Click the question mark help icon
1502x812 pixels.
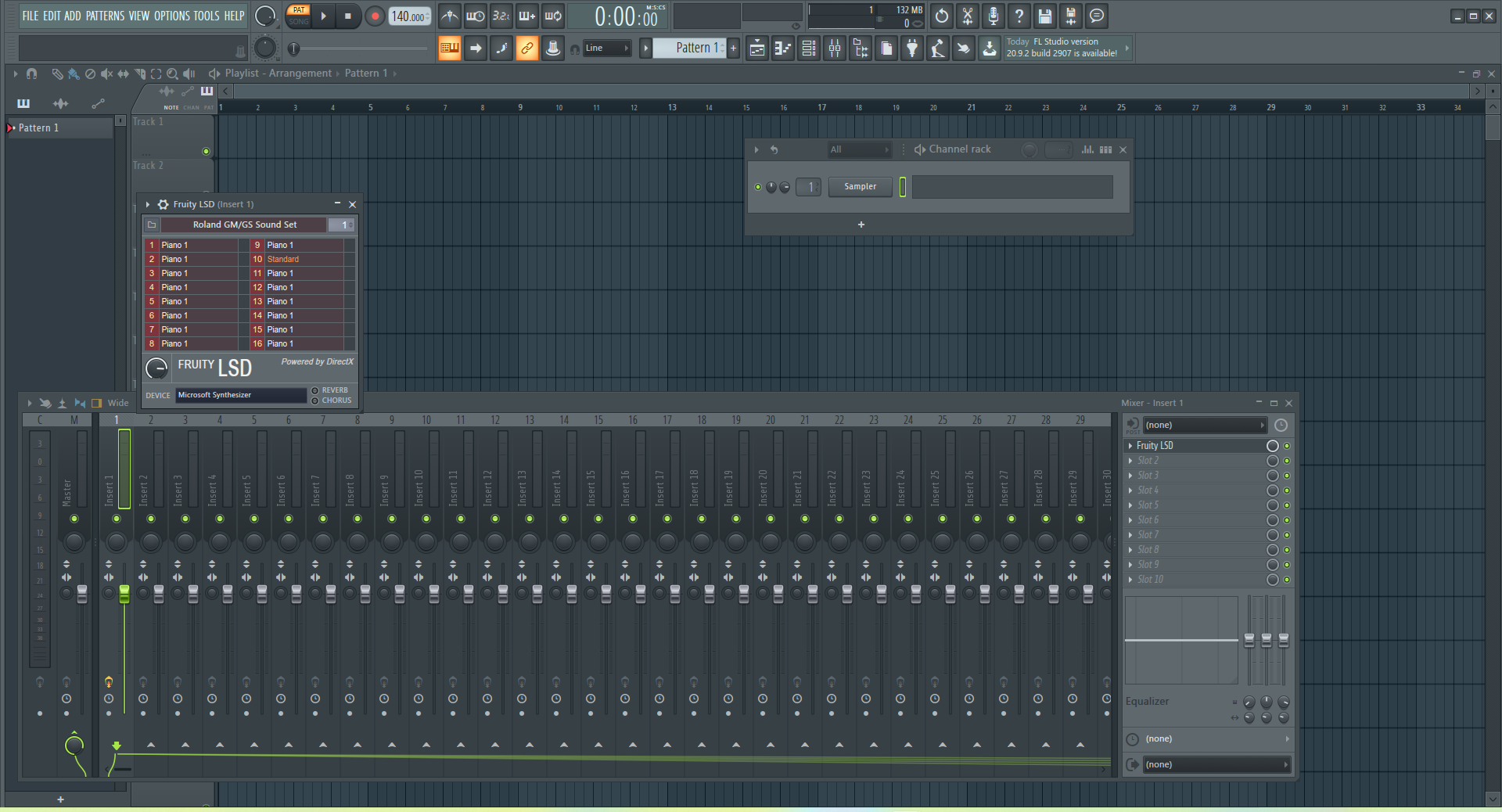pos(1019,16)
